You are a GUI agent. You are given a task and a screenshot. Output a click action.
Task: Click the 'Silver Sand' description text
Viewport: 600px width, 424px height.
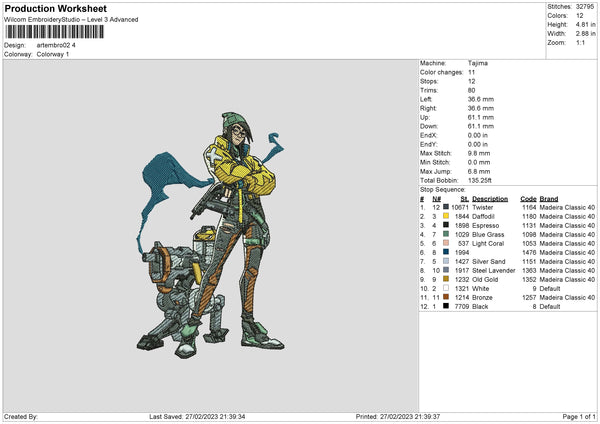(489, 261)
